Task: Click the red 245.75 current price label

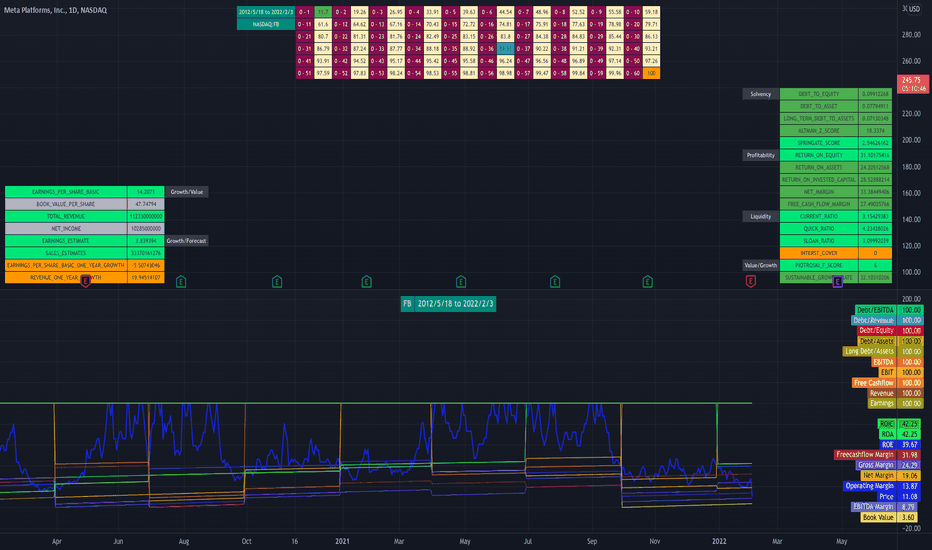Action: pos(912,84)
